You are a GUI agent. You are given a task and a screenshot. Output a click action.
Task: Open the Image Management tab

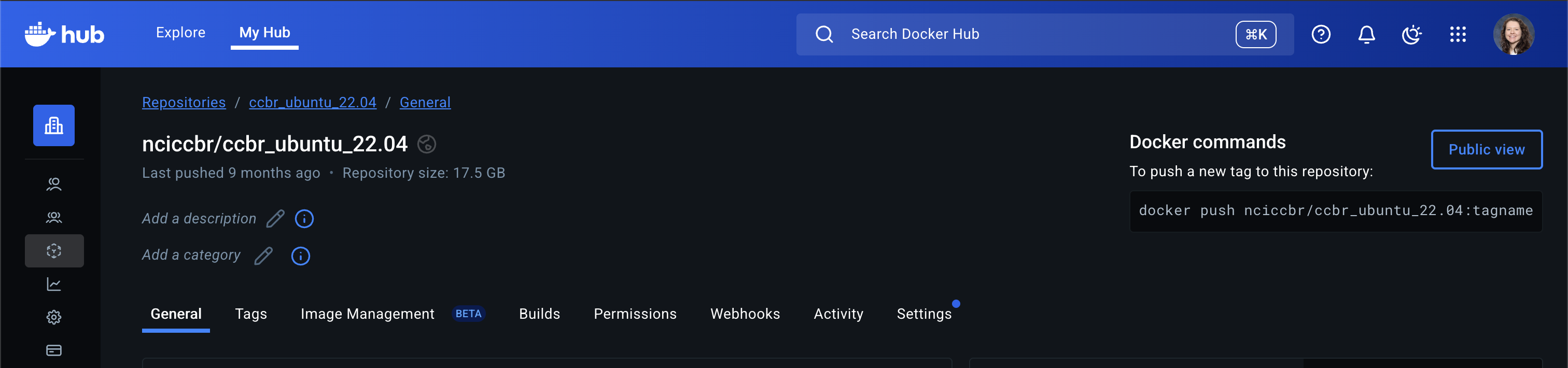tap(367, 314)
